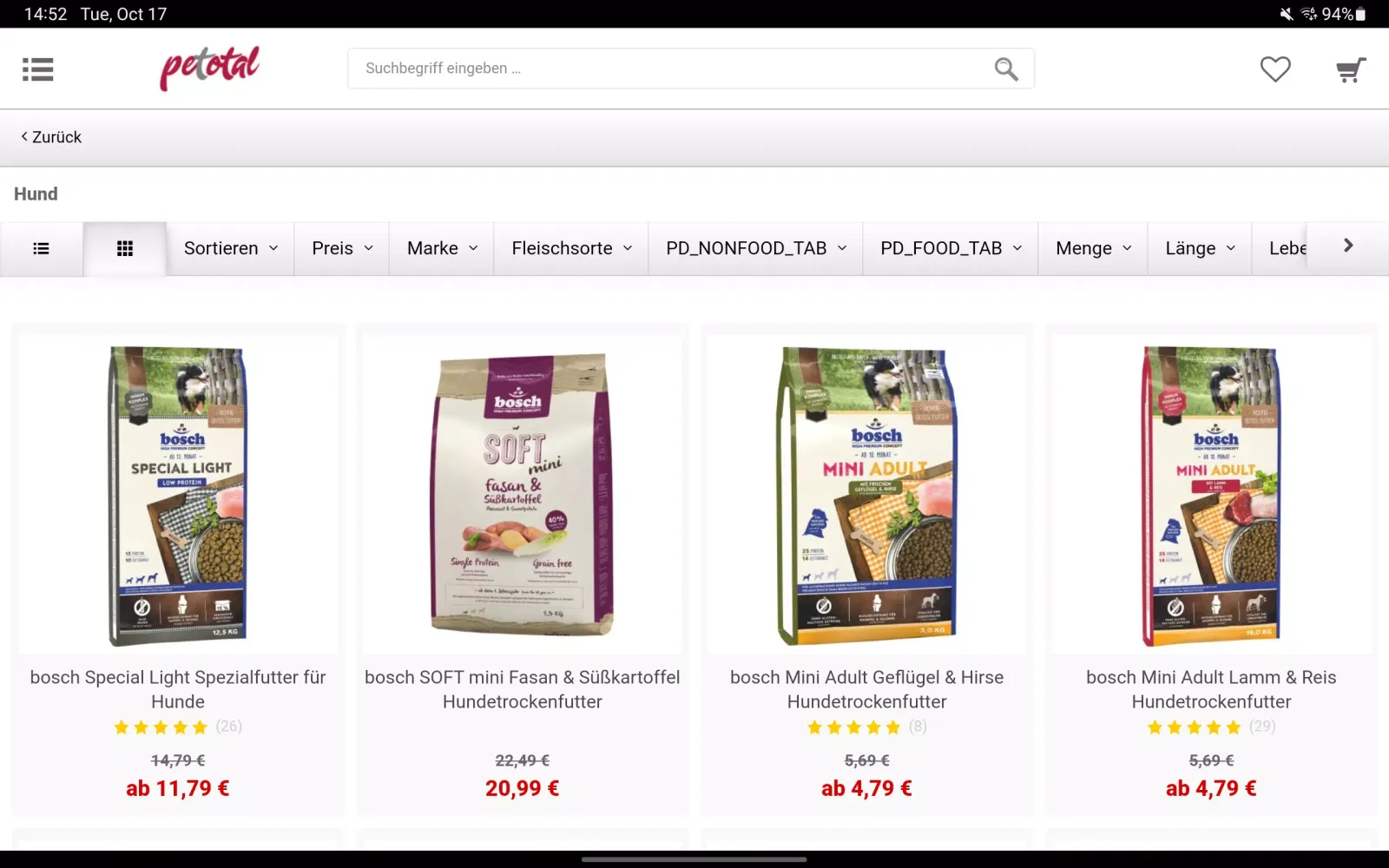Open the shopping cart
This screenshot has height=868, width=1389.
1351,69
